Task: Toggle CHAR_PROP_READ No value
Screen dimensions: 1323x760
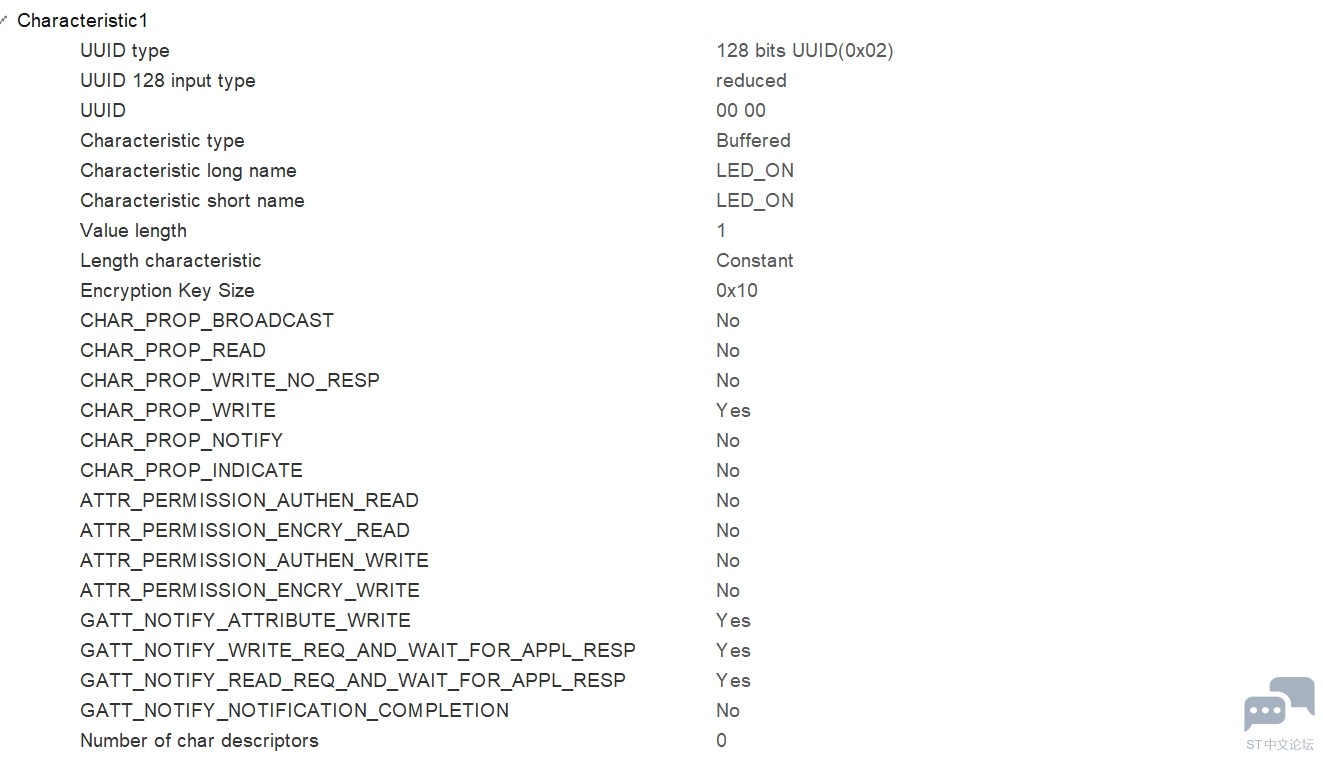Action: 728,350
